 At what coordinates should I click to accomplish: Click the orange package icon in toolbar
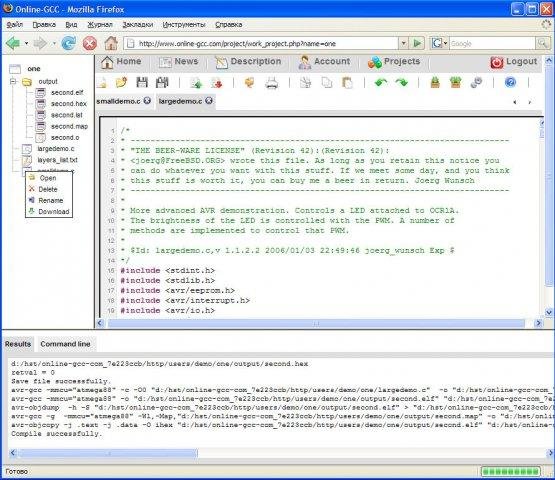coord(250,82)
